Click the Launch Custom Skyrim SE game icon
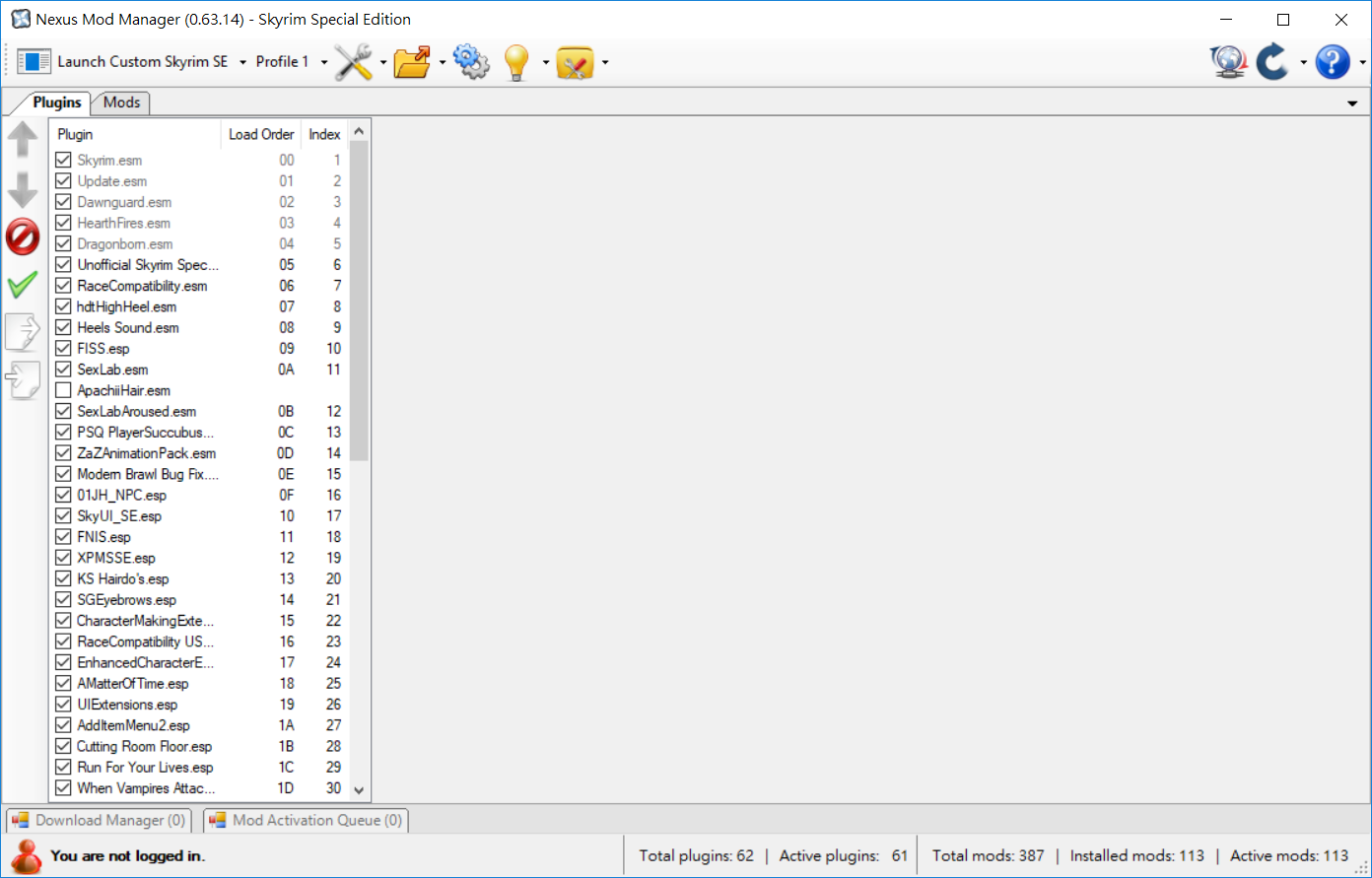Screen dimensions: 1372x878 [x=34, y=61]
